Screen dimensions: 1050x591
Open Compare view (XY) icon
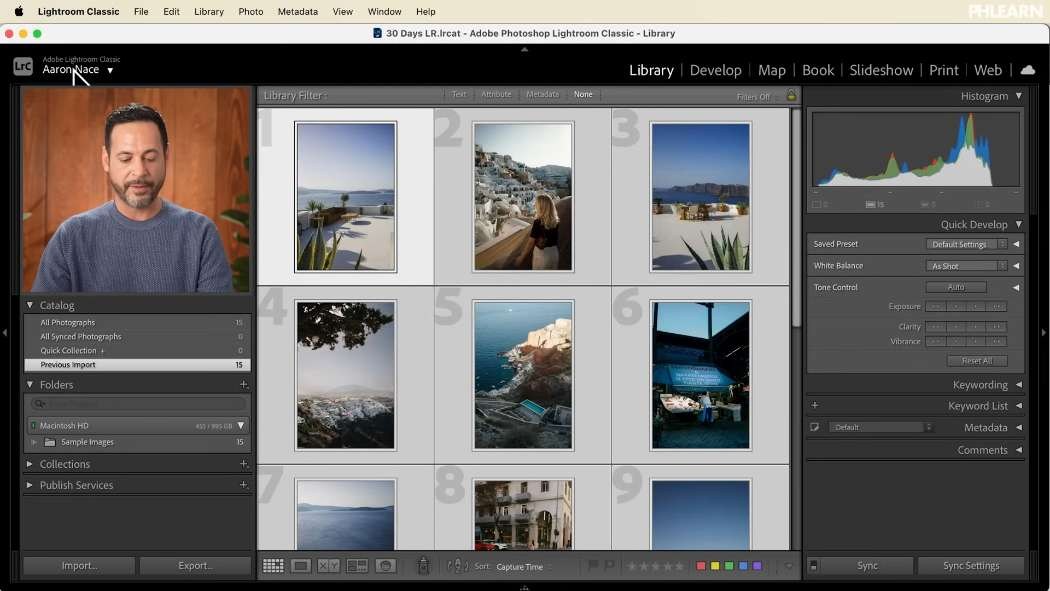point(328,566)
